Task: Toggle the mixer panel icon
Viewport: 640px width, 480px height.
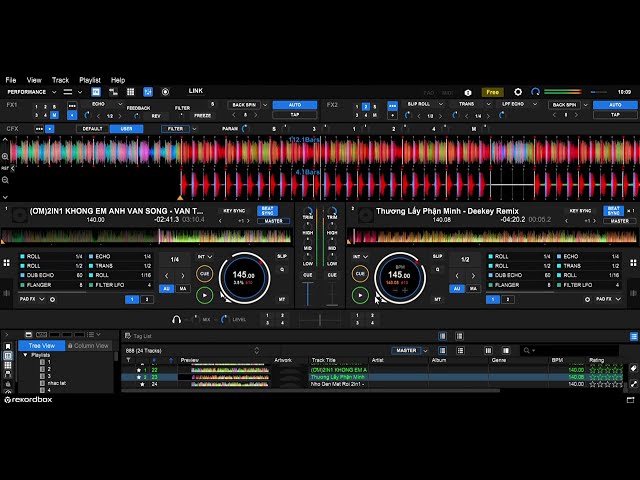Action: [148, 92]
